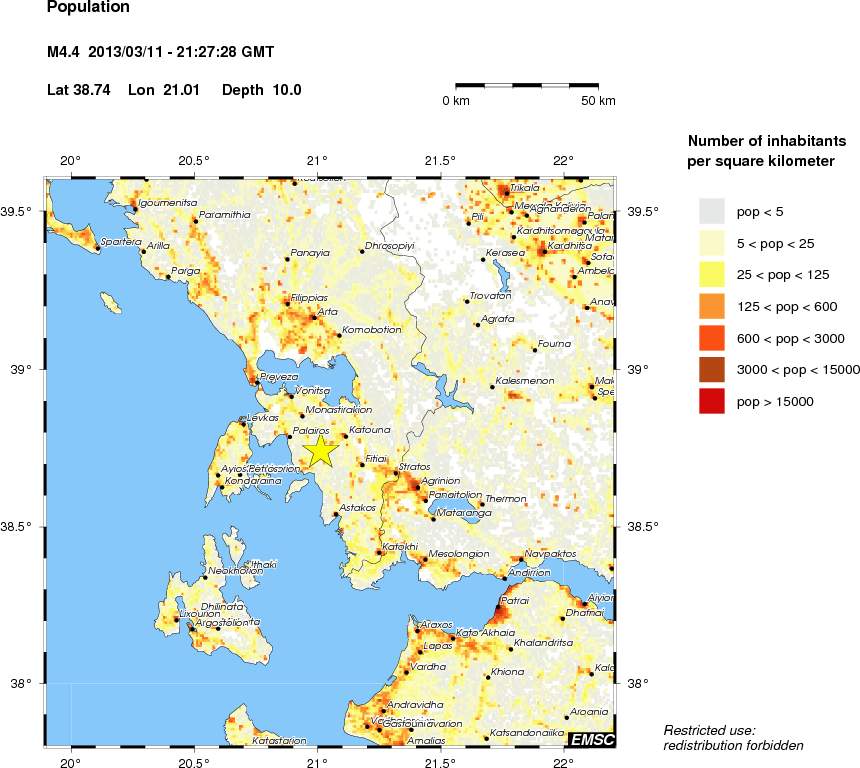Select the 'pop > 15000' red swatch

pyautogui.click(x=711, y=402)
